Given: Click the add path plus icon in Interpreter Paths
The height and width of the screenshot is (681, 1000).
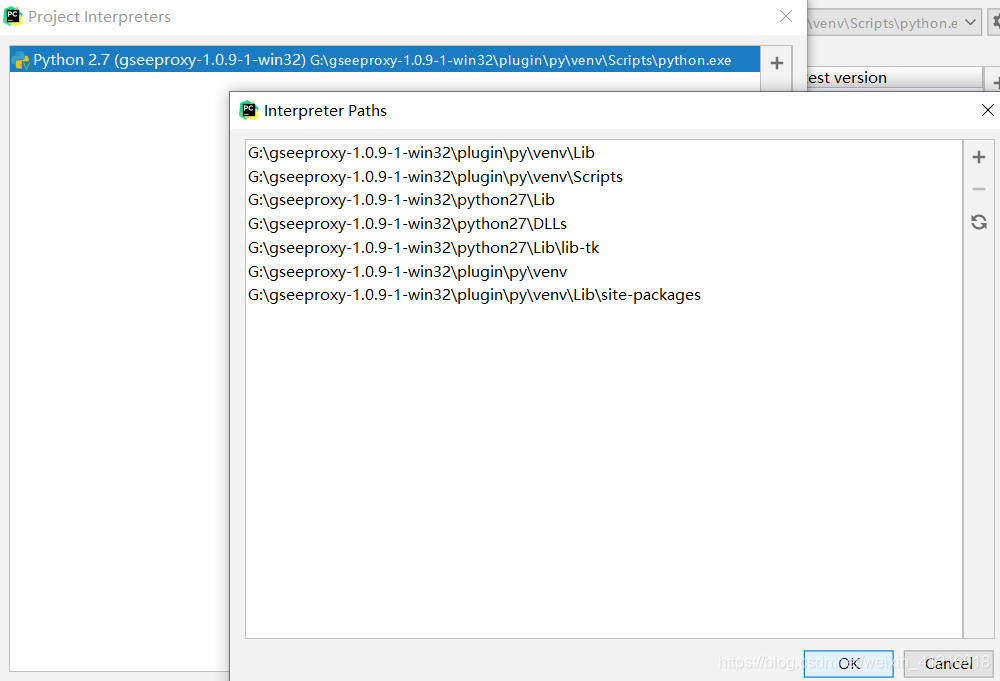Looking at the screenshot, I should click(978, 157).
